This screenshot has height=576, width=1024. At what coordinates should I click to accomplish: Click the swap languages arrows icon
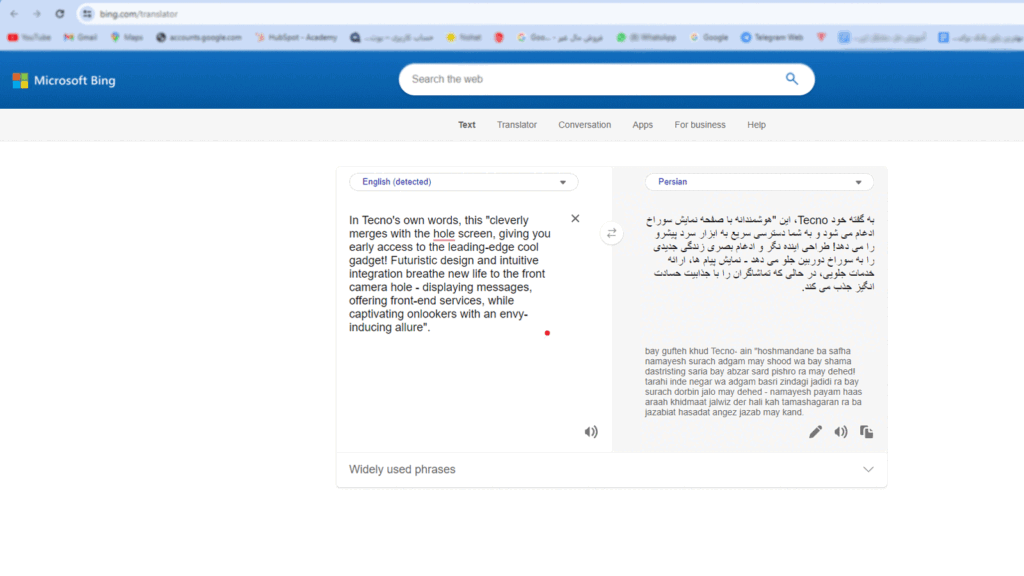[x=612, y=233]
